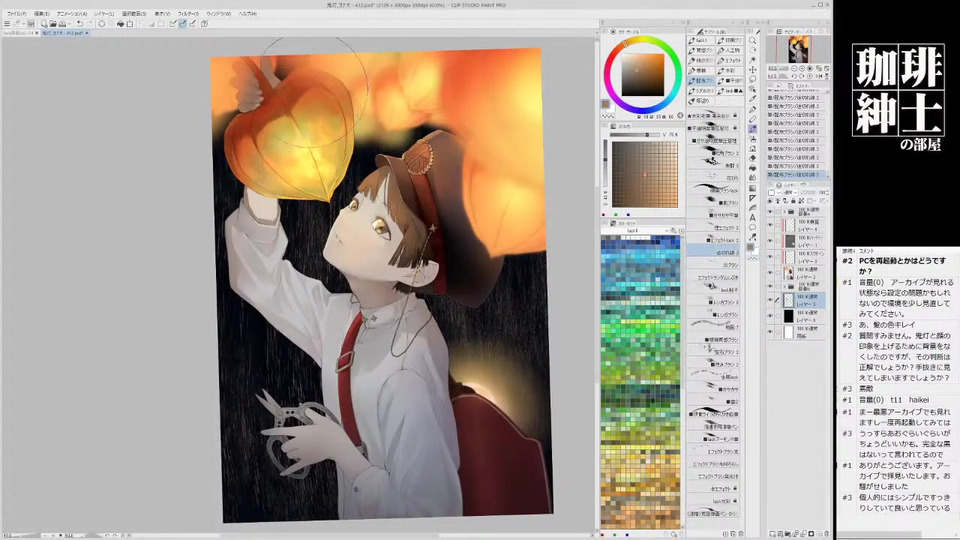Select the Correct line tool
The width and height of the screenshot is (960, 540).
[752, 236]
